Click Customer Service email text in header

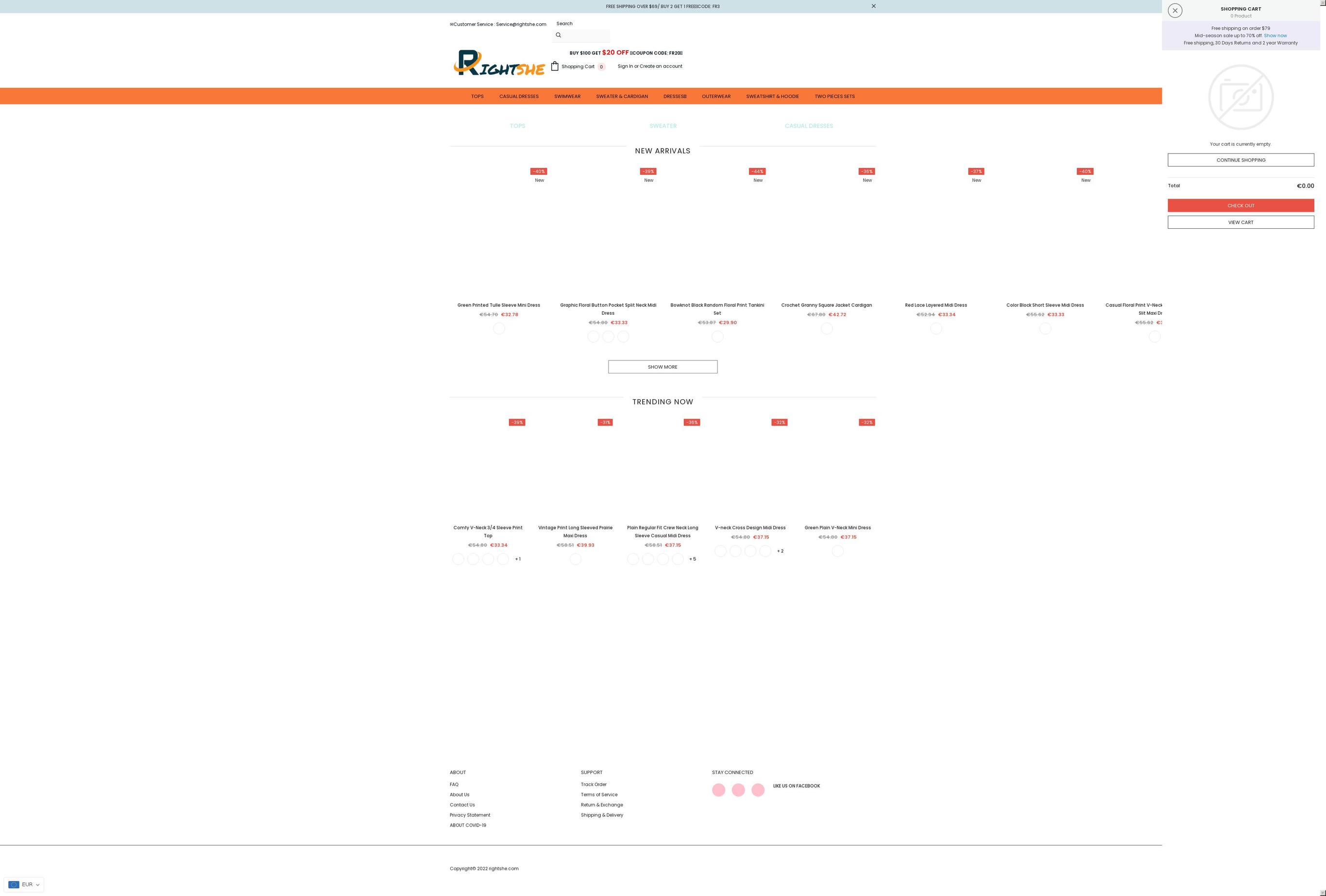click(x=497, y=24)
